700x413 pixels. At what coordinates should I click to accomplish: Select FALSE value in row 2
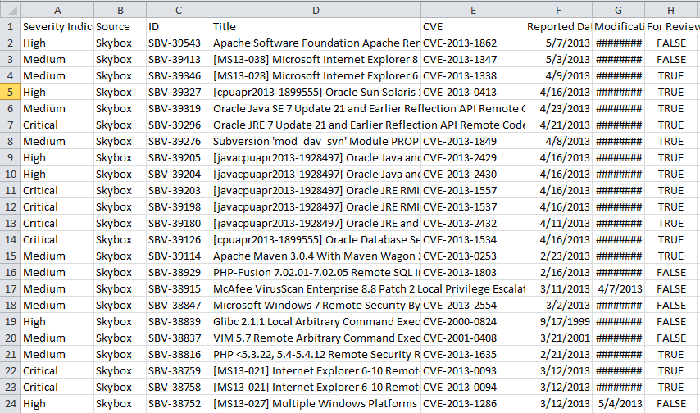pyautogui.click(x=672, y=43)
